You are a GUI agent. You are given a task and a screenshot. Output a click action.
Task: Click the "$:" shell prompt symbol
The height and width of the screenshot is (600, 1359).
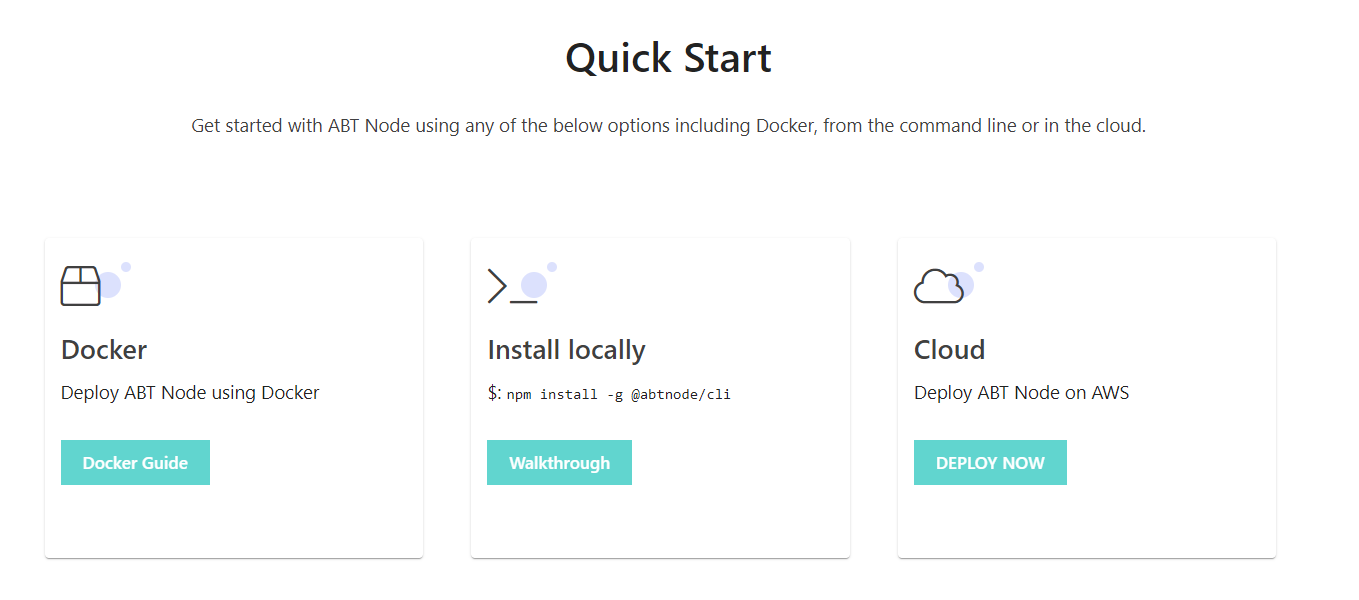tap(494, 393)
